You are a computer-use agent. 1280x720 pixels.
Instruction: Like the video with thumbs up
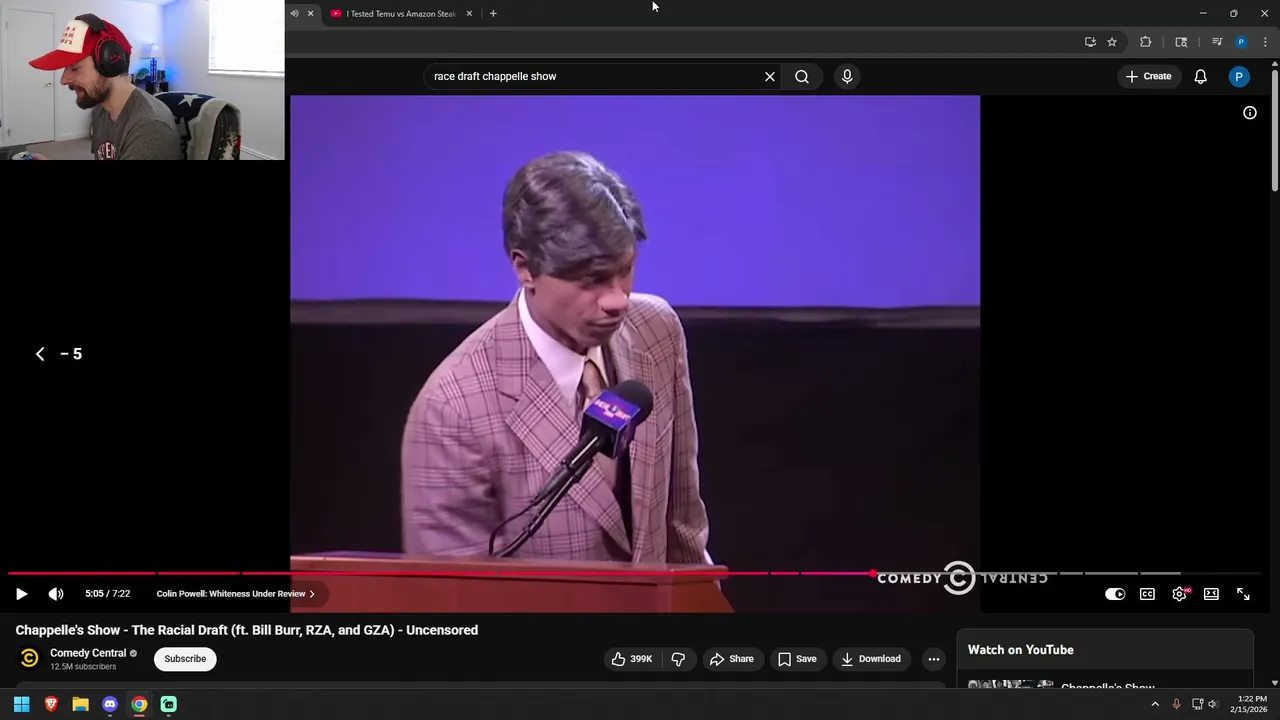631,659
